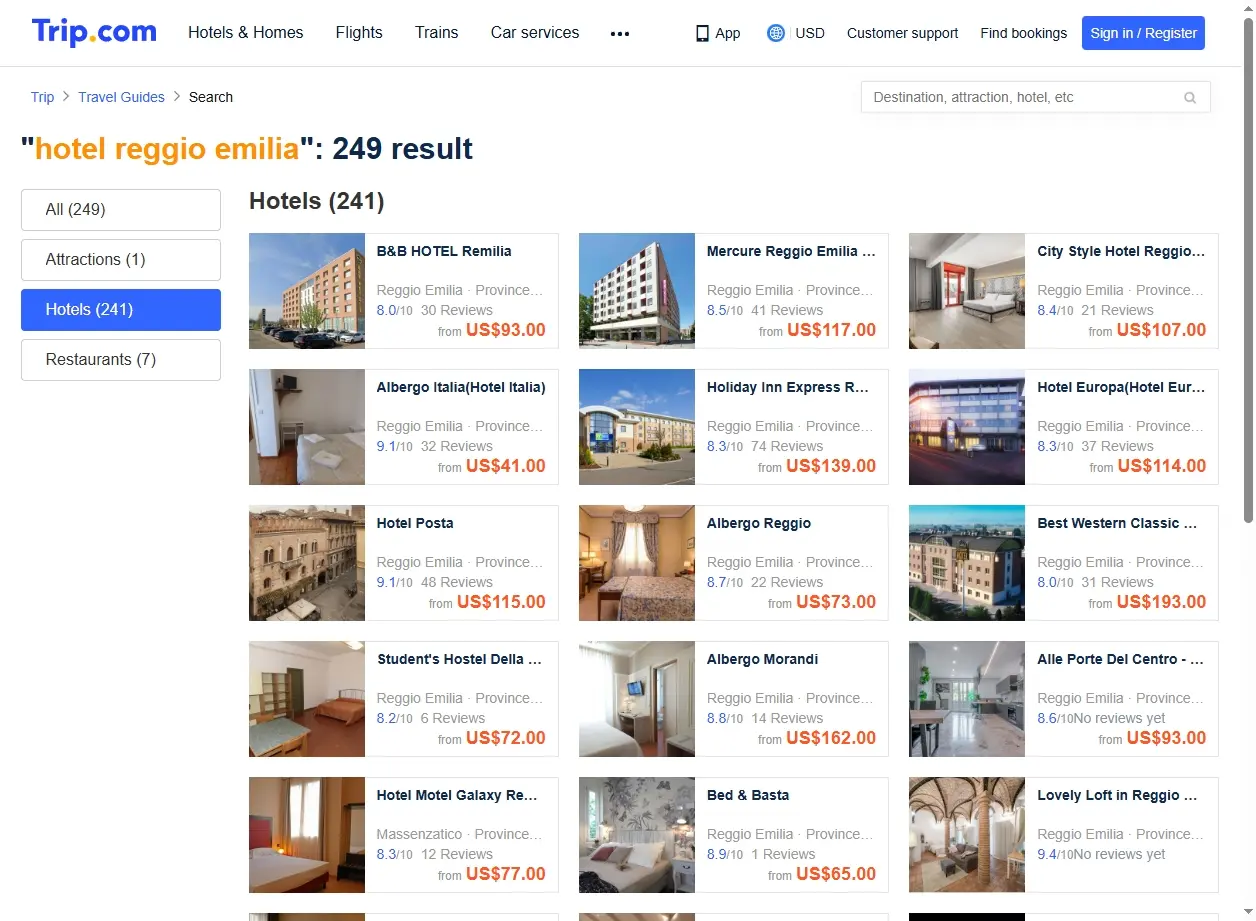This screenshot has height=921, width=1256.
Task: Click Lovely Loft in Reggio title
Action: [x=1117, y=795]
